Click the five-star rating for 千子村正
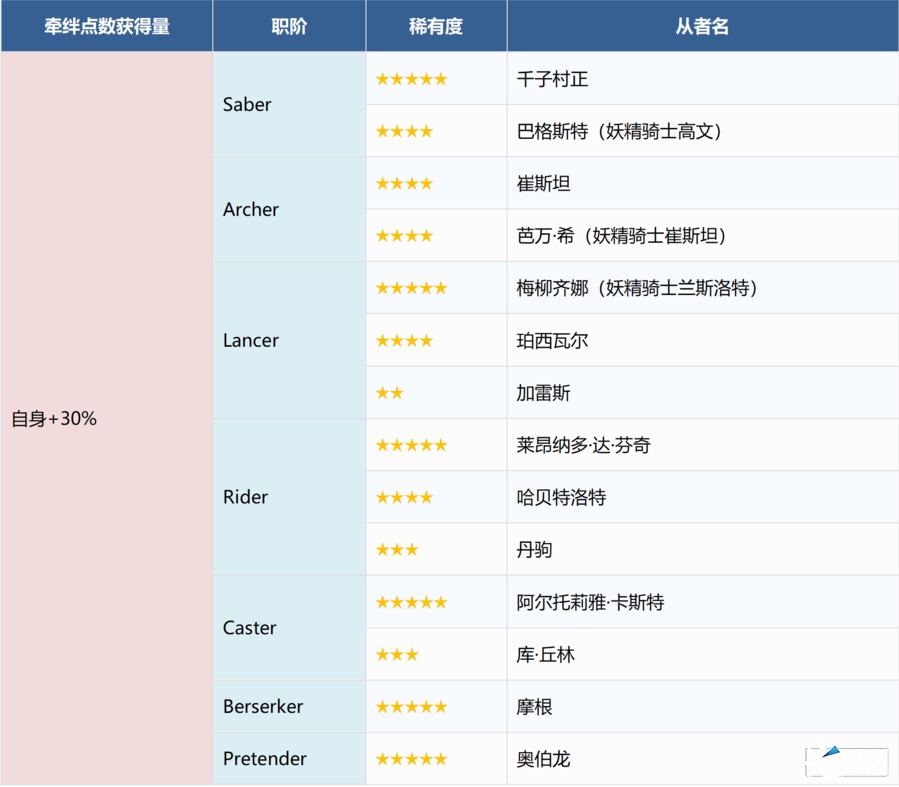 tap(411, 79)
